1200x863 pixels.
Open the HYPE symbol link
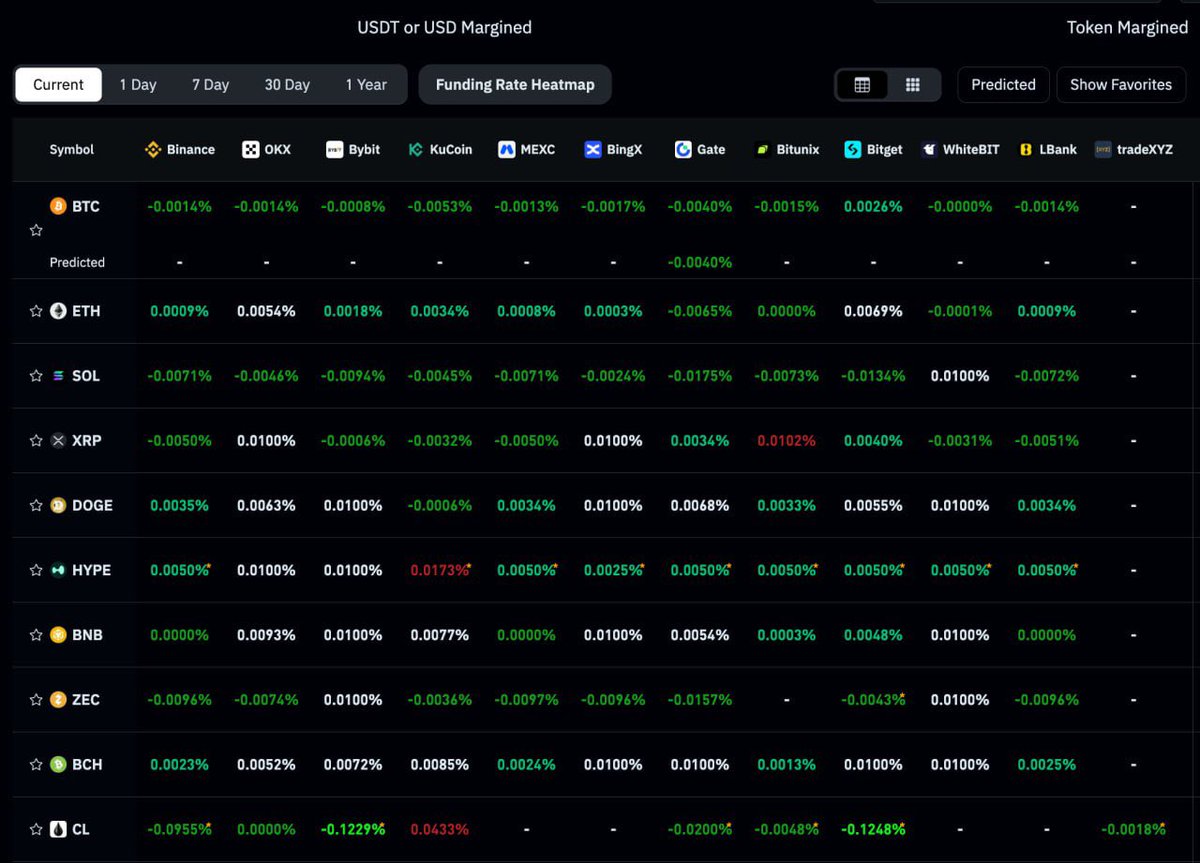[x=91, y=570]
